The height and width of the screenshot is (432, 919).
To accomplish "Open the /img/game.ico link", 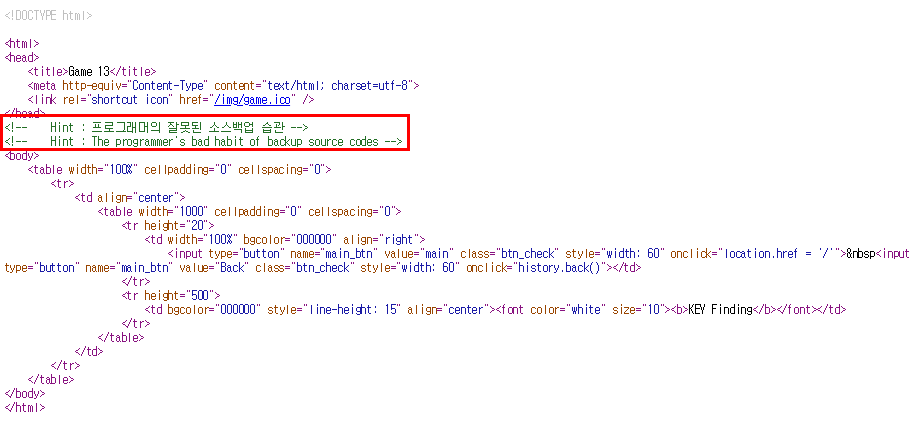I will point(253,100).
